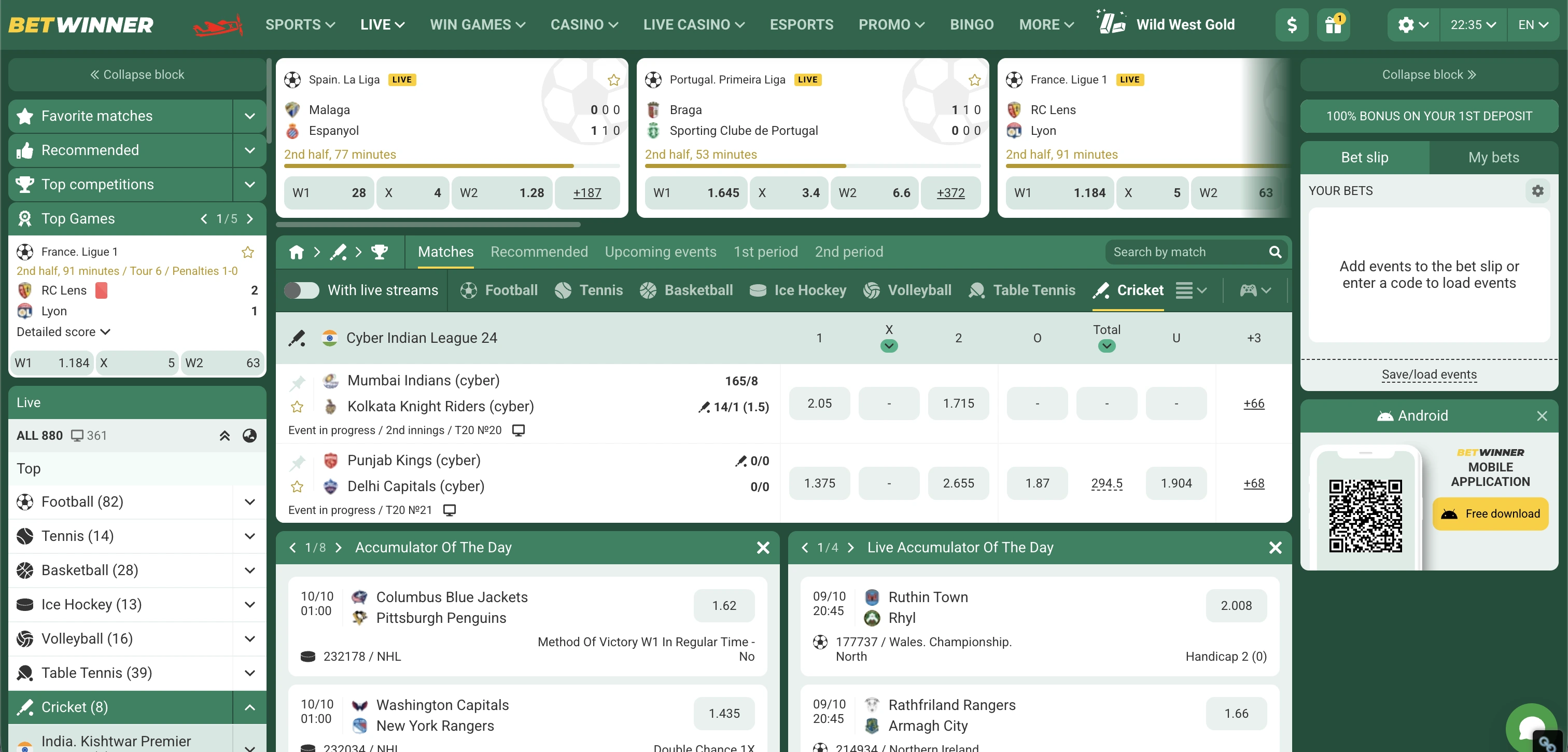
Task: Open the LIVE CASINO menu
Action: [694, 25]
